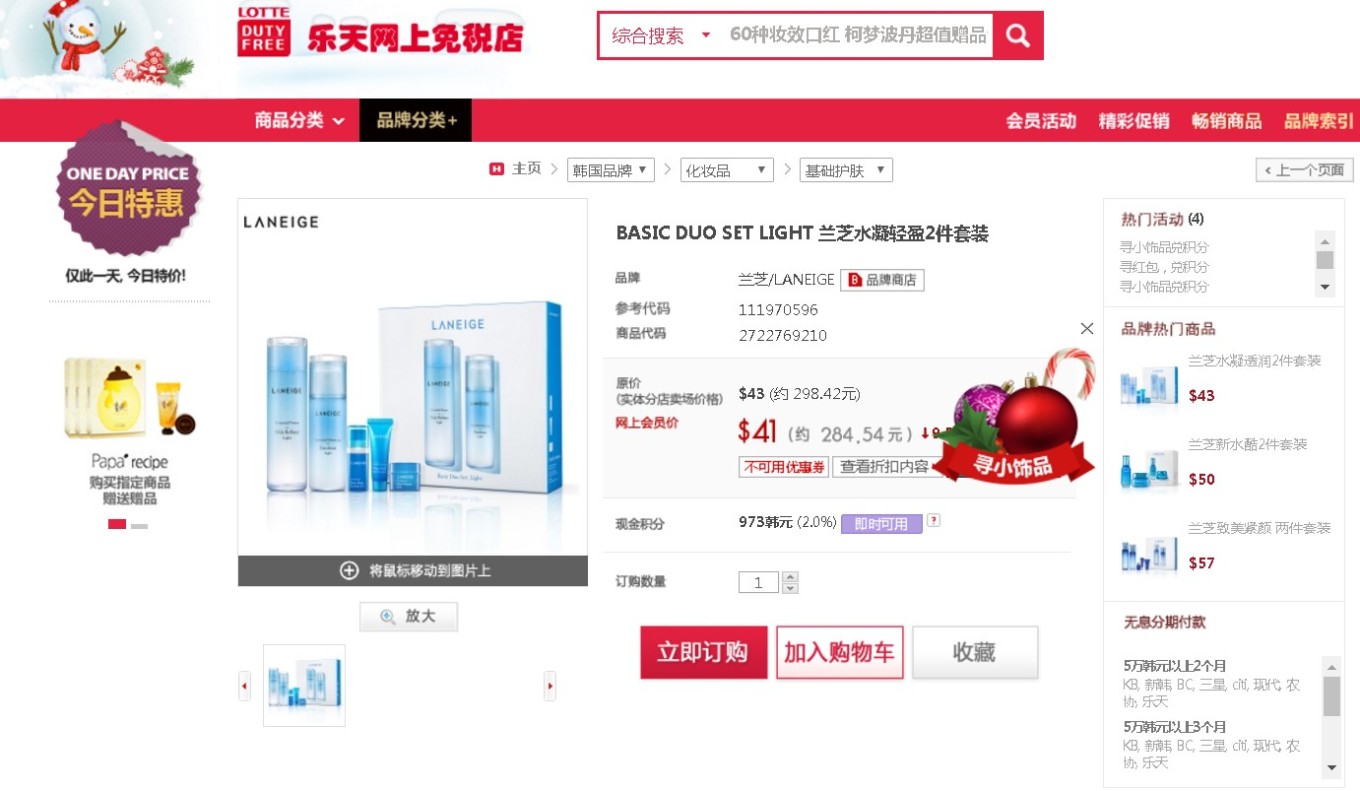The width and height of the screenshot is (1360, 791).
Task: Open the 品牌分类+ menu tab
Action: [416, 120]
